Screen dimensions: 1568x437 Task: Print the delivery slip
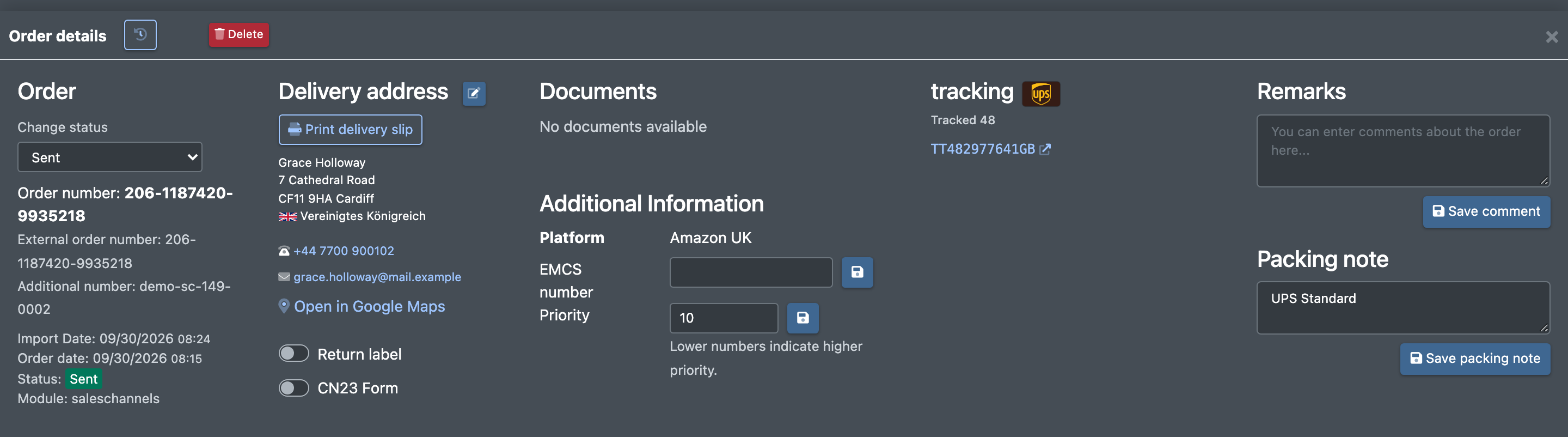pyautogui.click(x=350, y=129)
